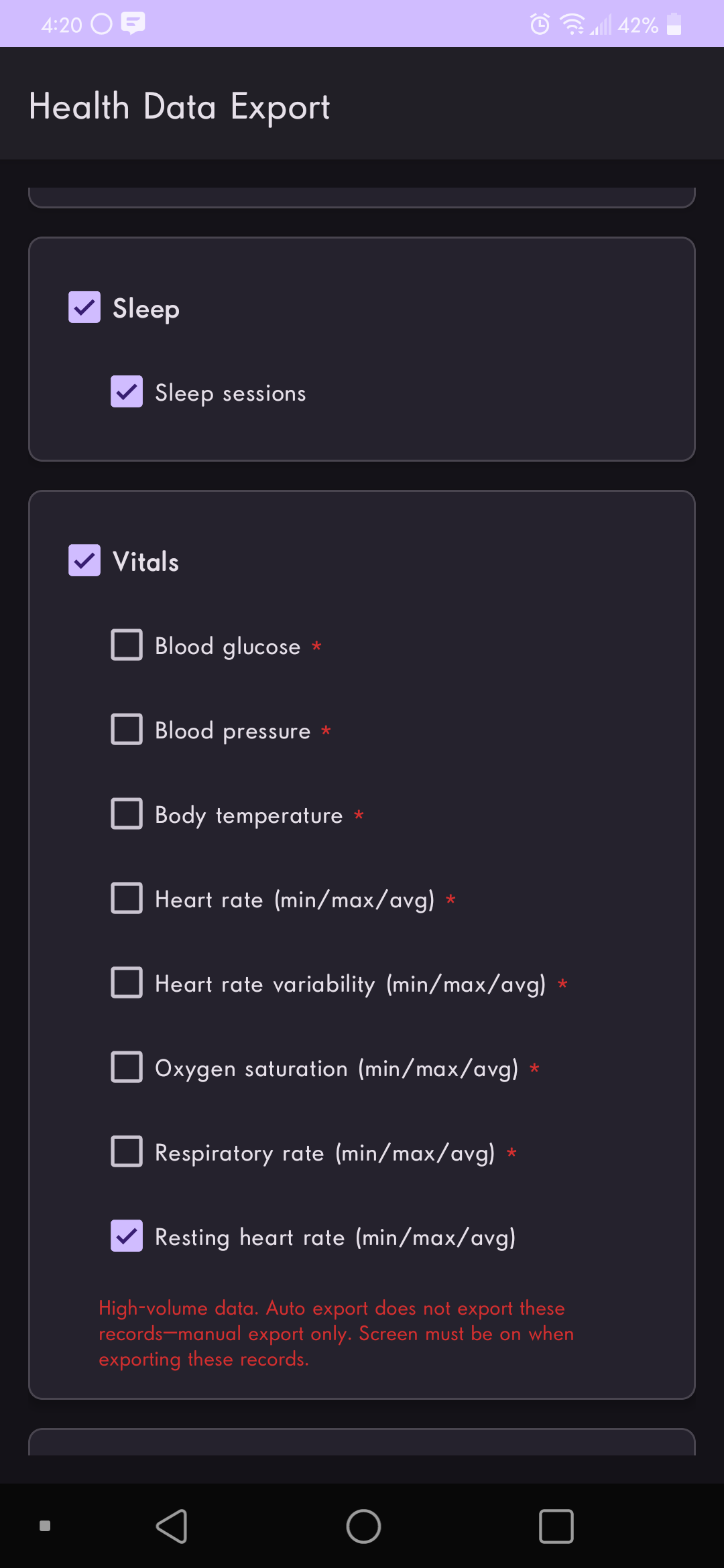724x1568 pixels.
Task: Tap the Android home circle icon
Action: click(363, 1526)
